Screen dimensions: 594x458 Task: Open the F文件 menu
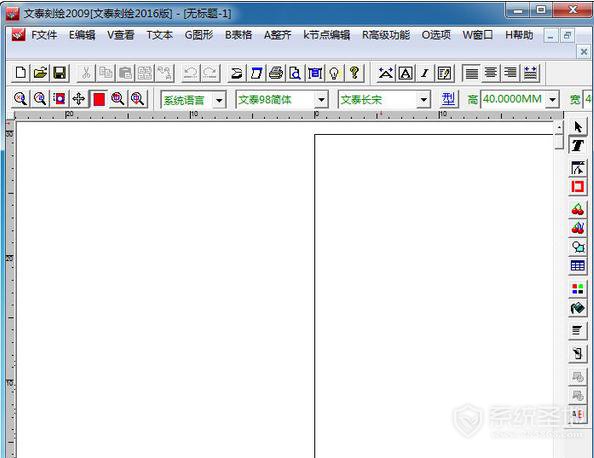[44, 35]
